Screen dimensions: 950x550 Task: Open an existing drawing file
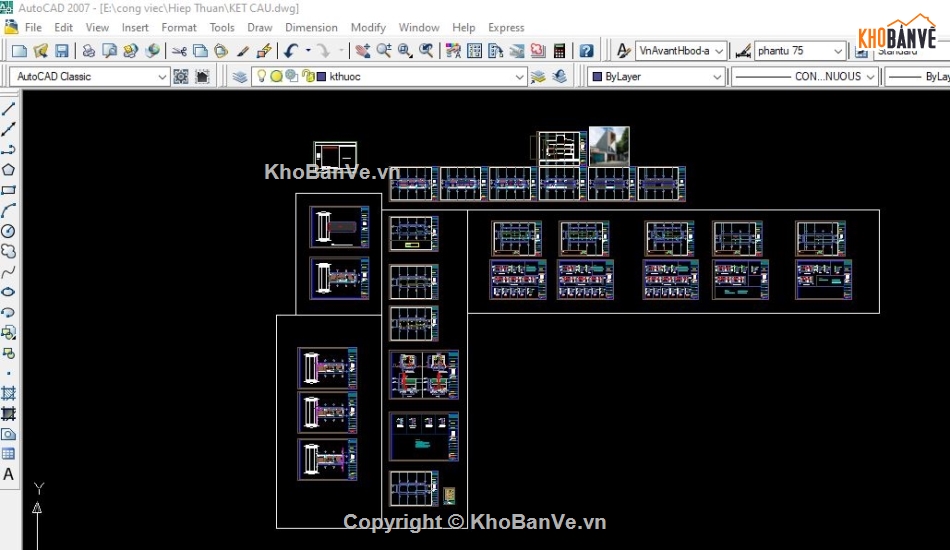(x=41, y=51)
